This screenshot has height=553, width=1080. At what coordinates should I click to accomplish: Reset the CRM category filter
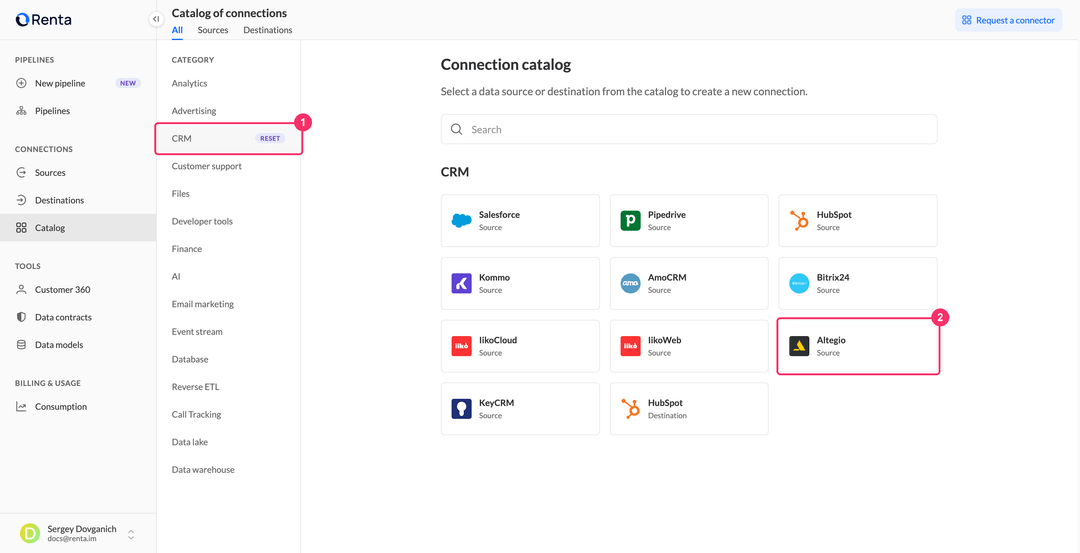[270, 138]
